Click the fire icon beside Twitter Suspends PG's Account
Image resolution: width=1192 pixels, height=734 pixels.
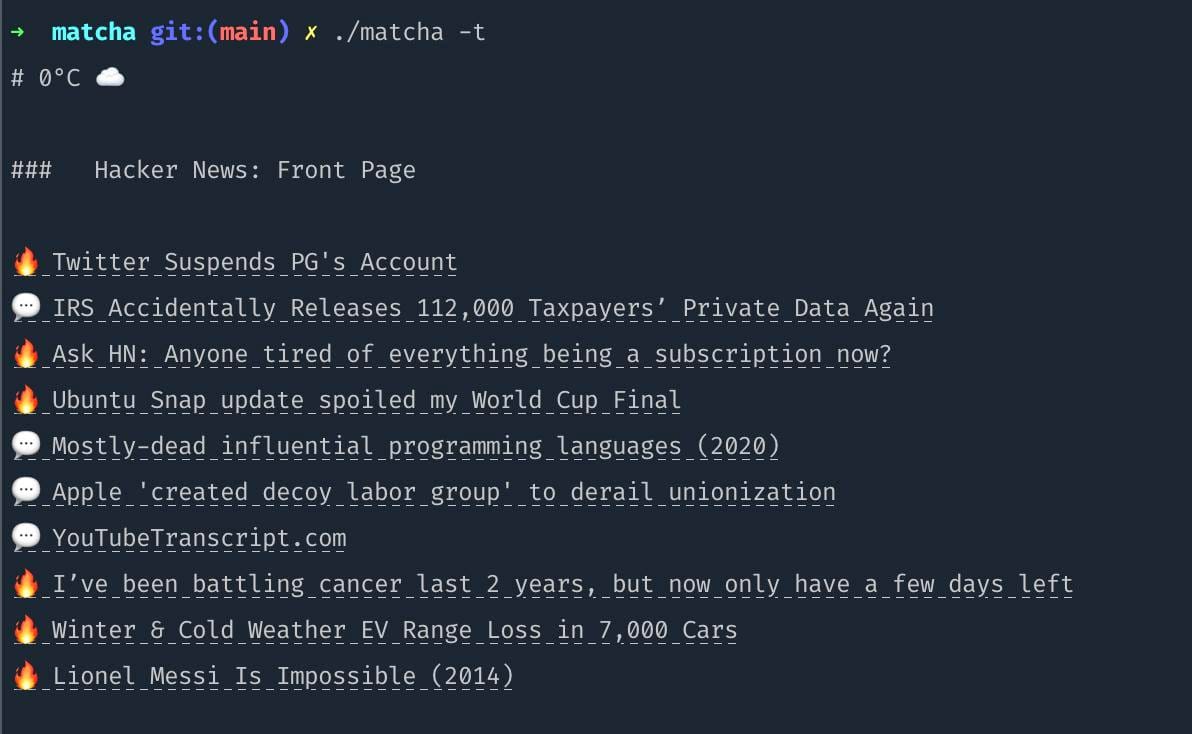pyautogui.click(x=26, y=263)
